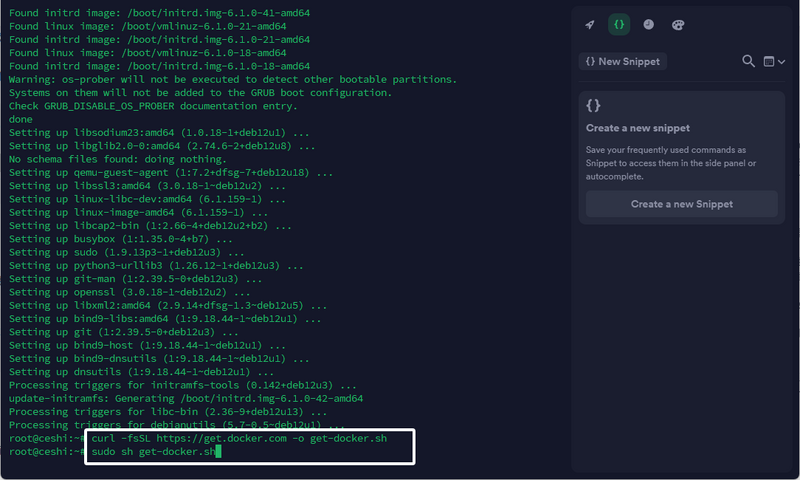Image resolution: width=800 pixels, height=480 pixels.
Task: Open the command history clock icon
Action: 648,25
